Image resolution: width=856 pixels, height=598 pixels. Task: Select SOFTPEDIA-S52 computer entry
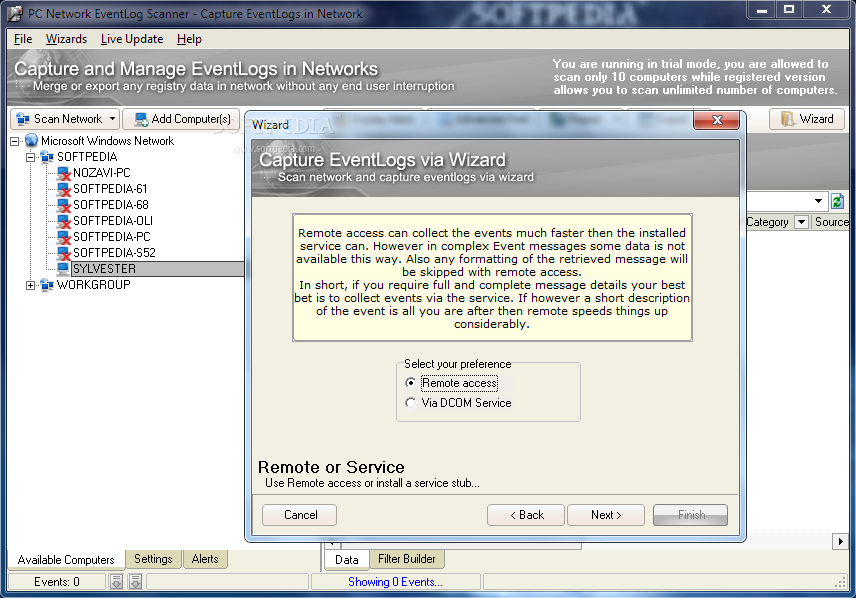click(114, 253)
